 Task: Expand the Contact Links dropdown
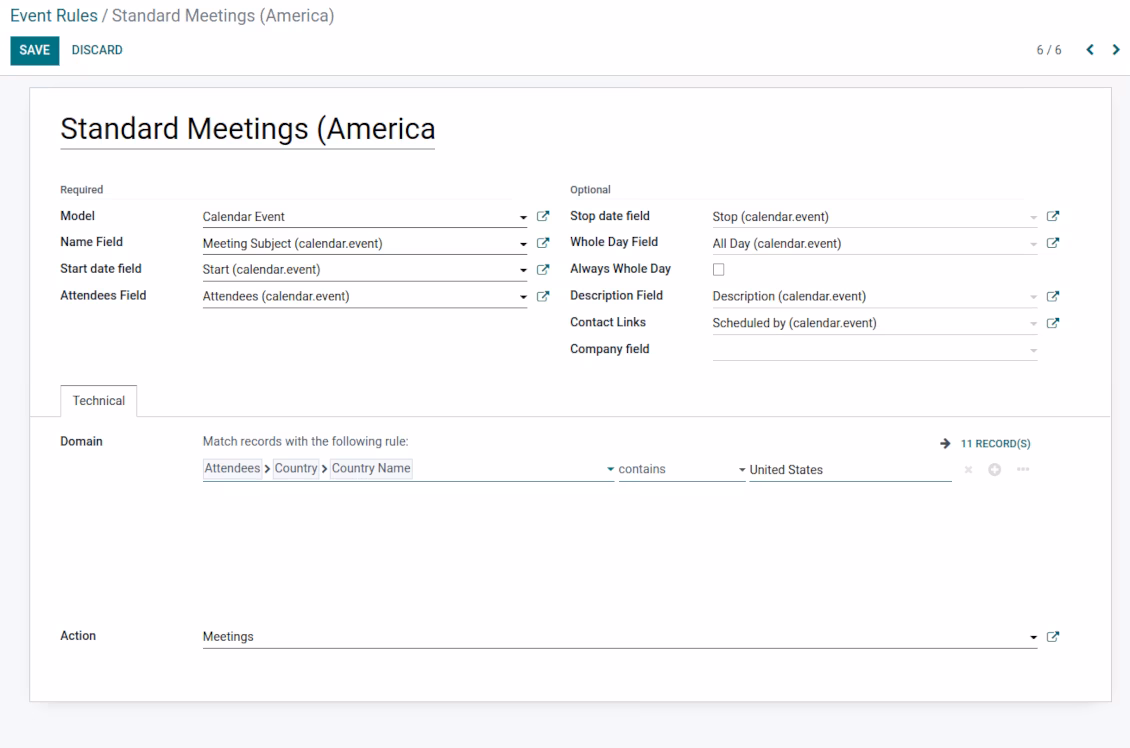[x=1033, y=324]
